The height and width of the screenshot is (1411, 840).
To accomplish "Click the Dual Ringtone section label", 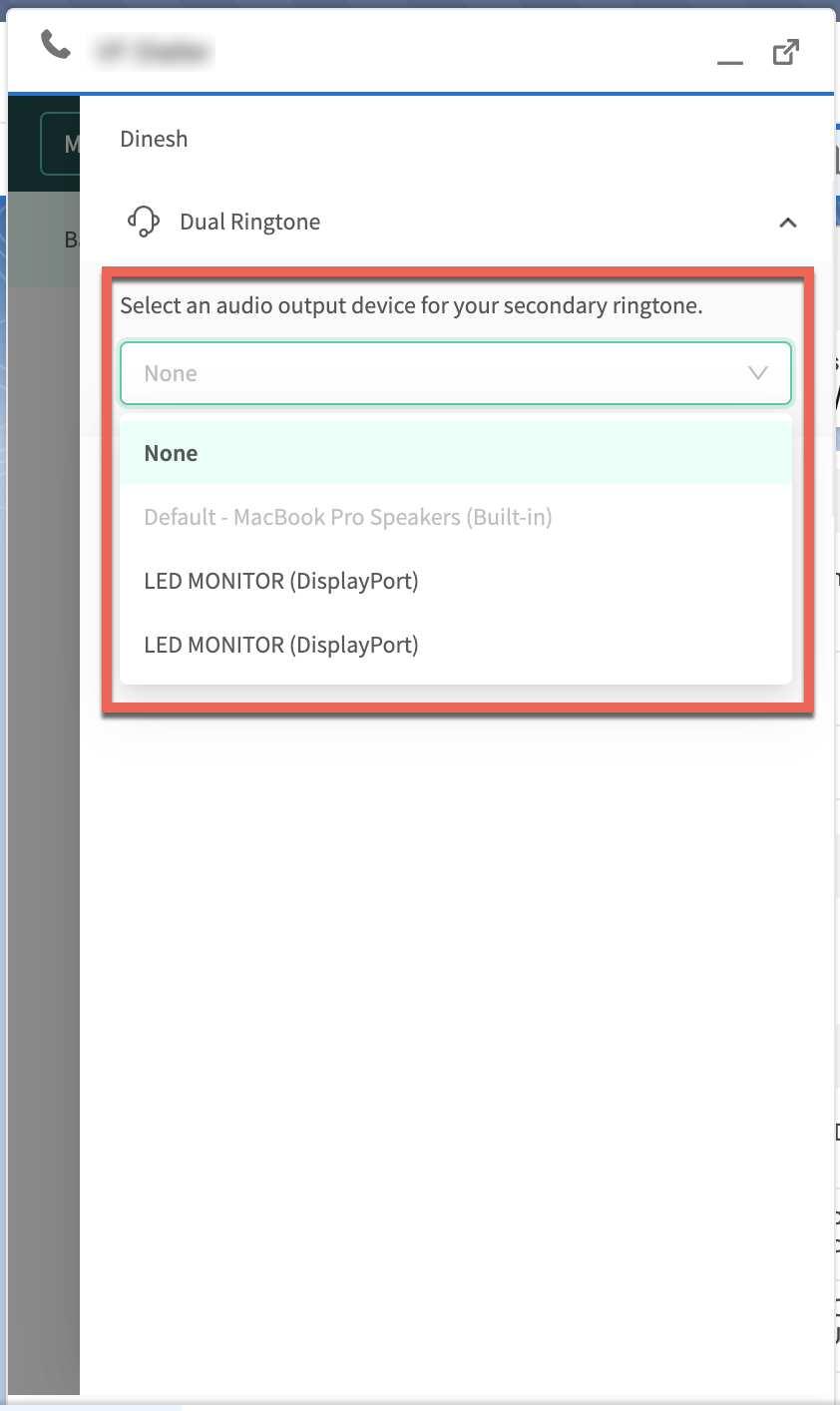I will 250,222.
